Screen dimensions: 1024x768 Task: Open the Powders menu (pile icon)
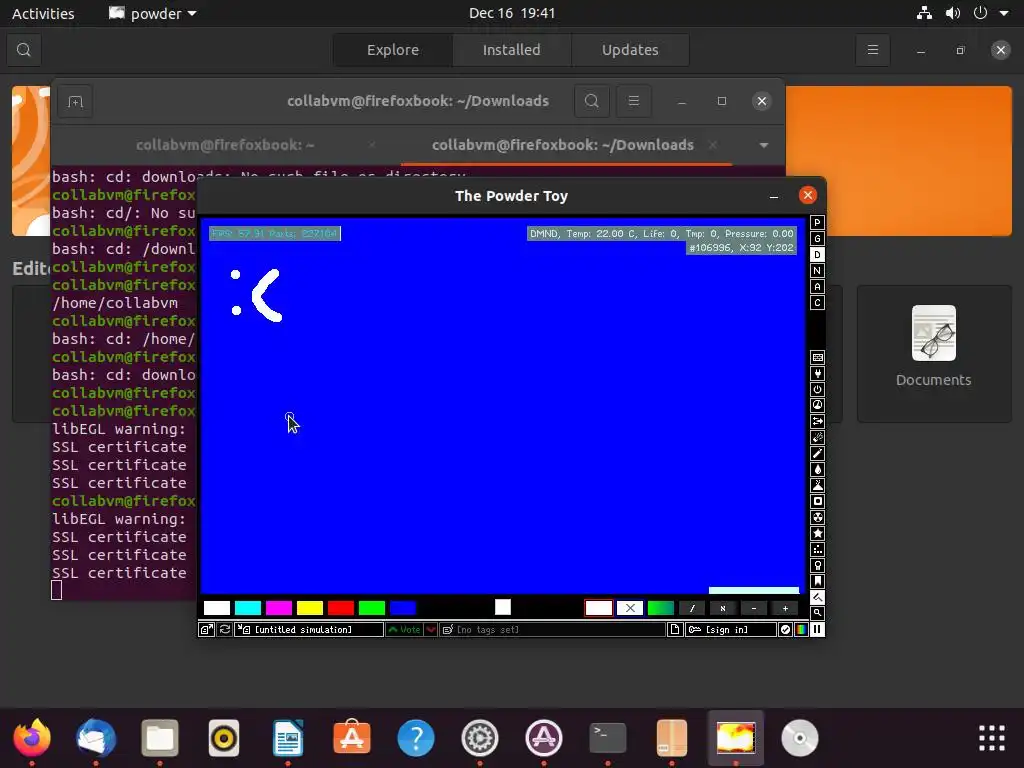click(x=817, y=485)
